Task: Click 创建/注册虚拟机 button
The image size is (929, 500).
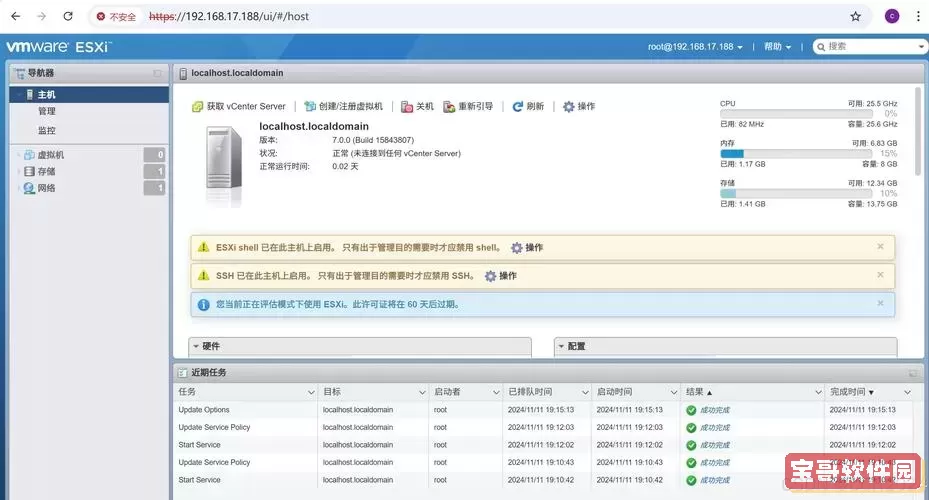Action: point(344,106)
